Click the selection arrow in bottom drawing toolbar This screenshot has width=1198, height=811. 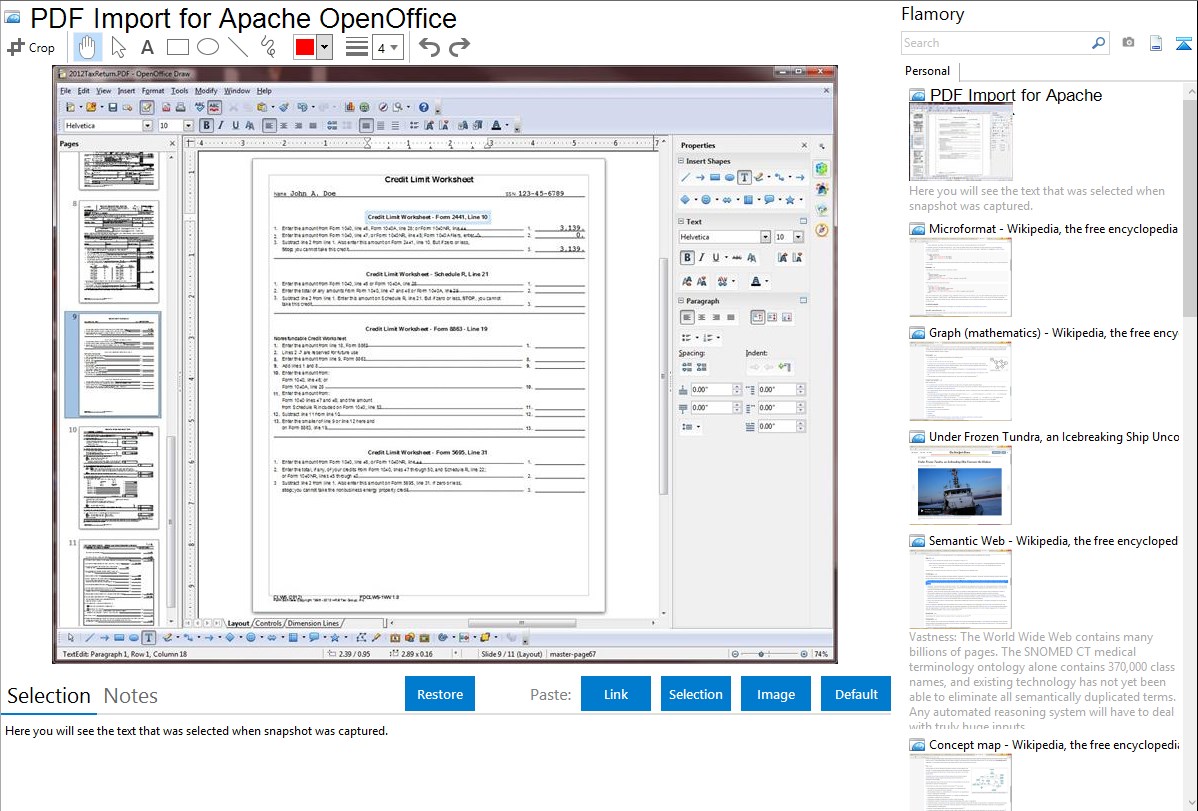pyautogui.click(x=70, y=637)
